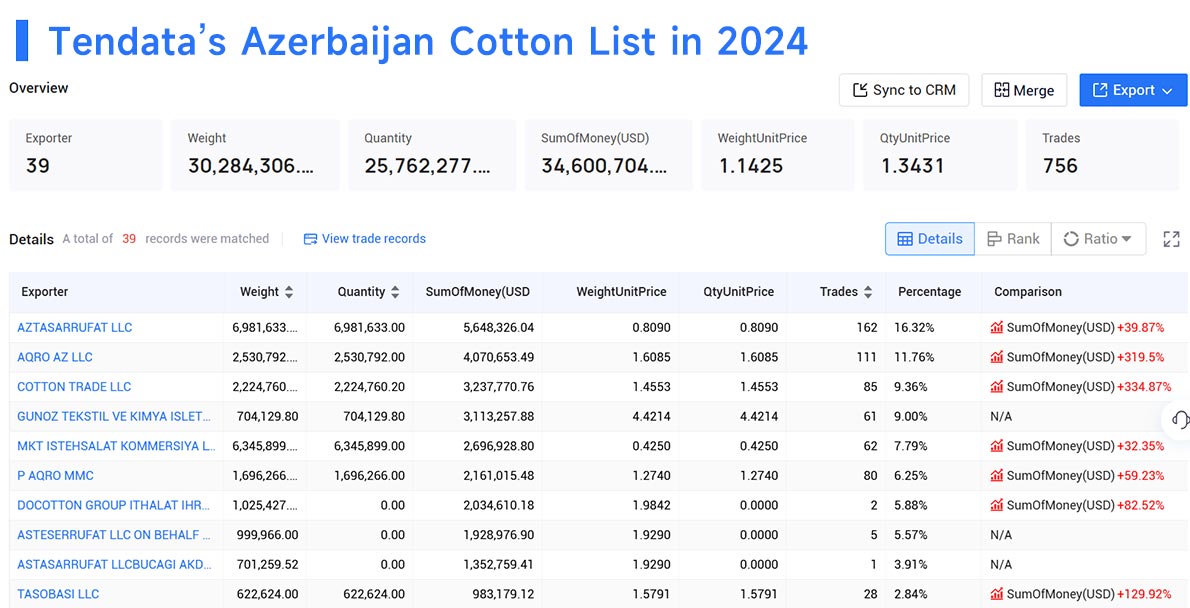The height and width of the screenshot is (608, 1190).
Task: Toggle Quantity column sorting order
Action: 394,291
